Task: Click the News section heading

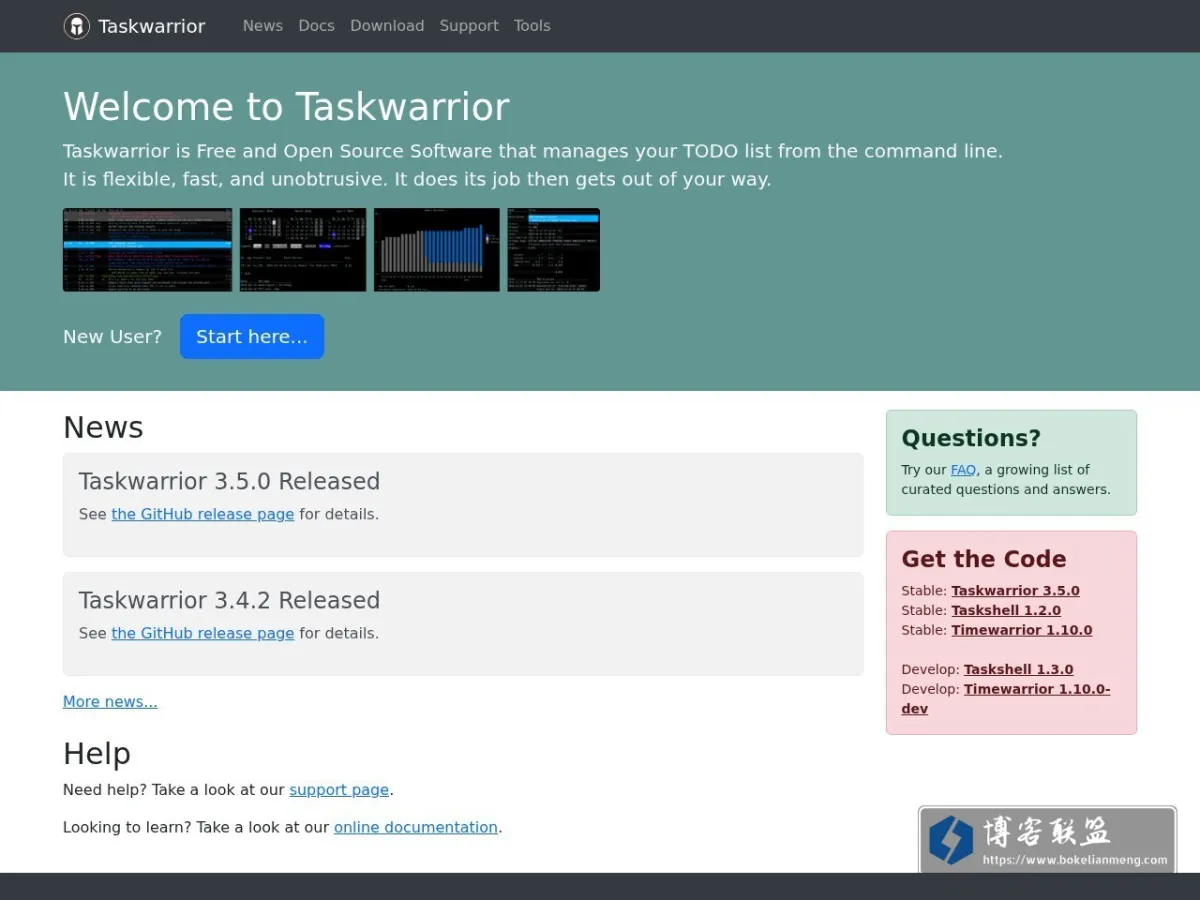Action: tap(103, 427)
